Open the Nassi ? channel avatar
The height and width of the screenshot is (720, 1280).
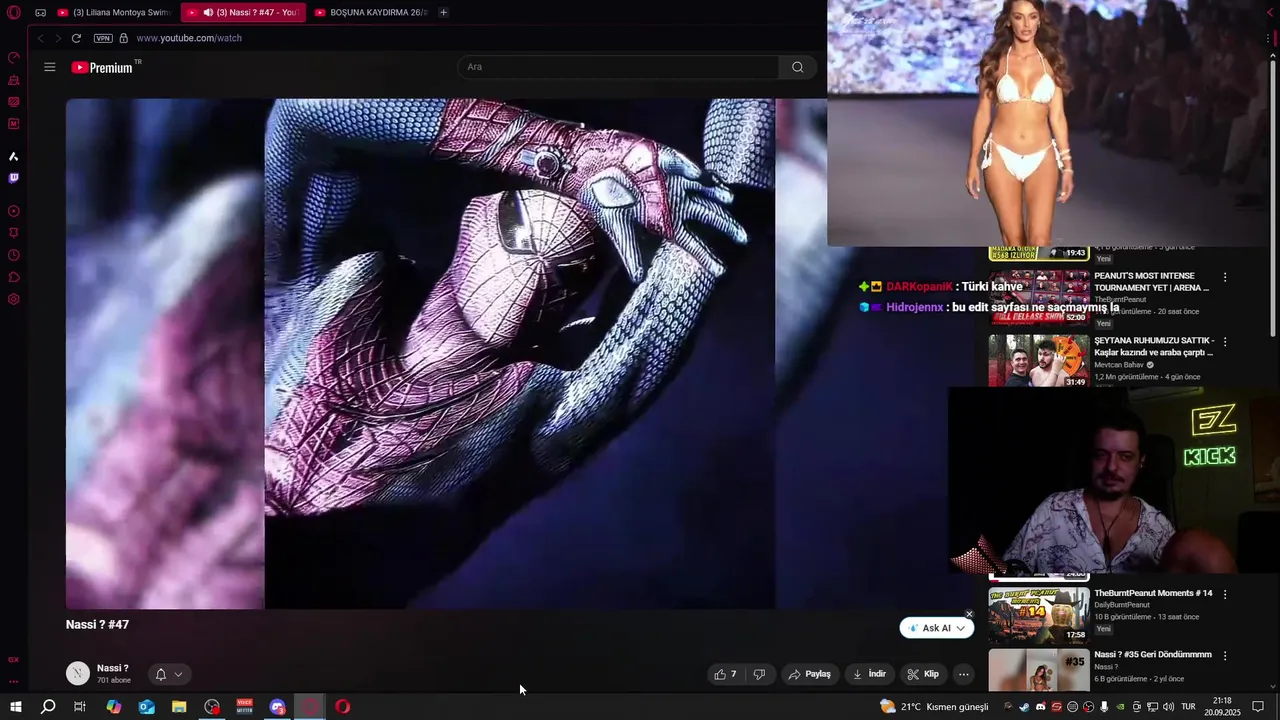(x=78, y=674)
